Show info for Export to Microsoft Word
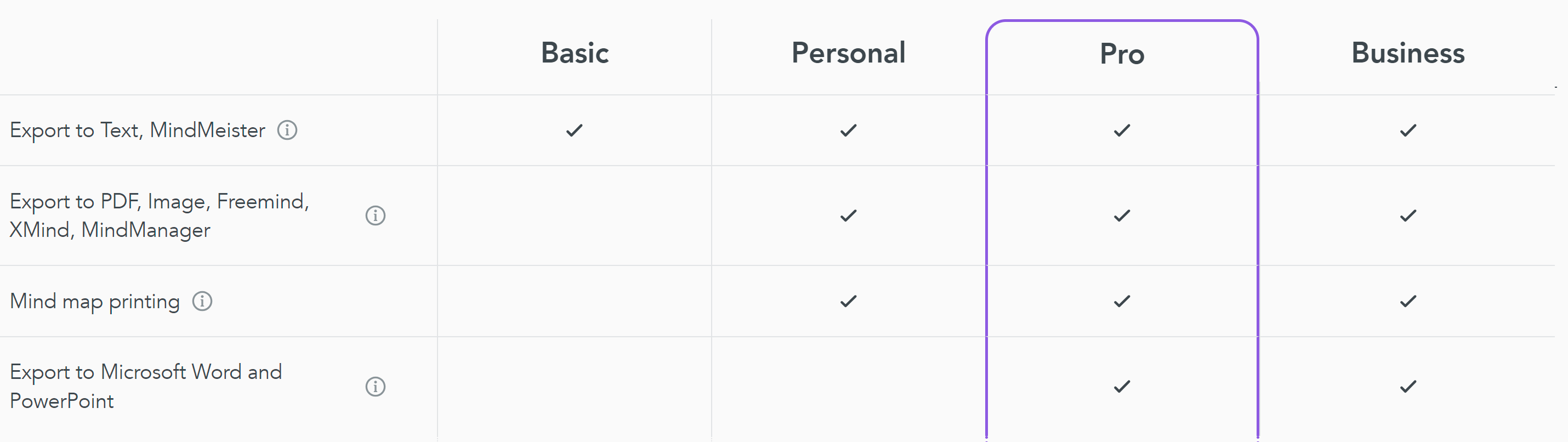The image size is (1568, 442). point(375,387)
